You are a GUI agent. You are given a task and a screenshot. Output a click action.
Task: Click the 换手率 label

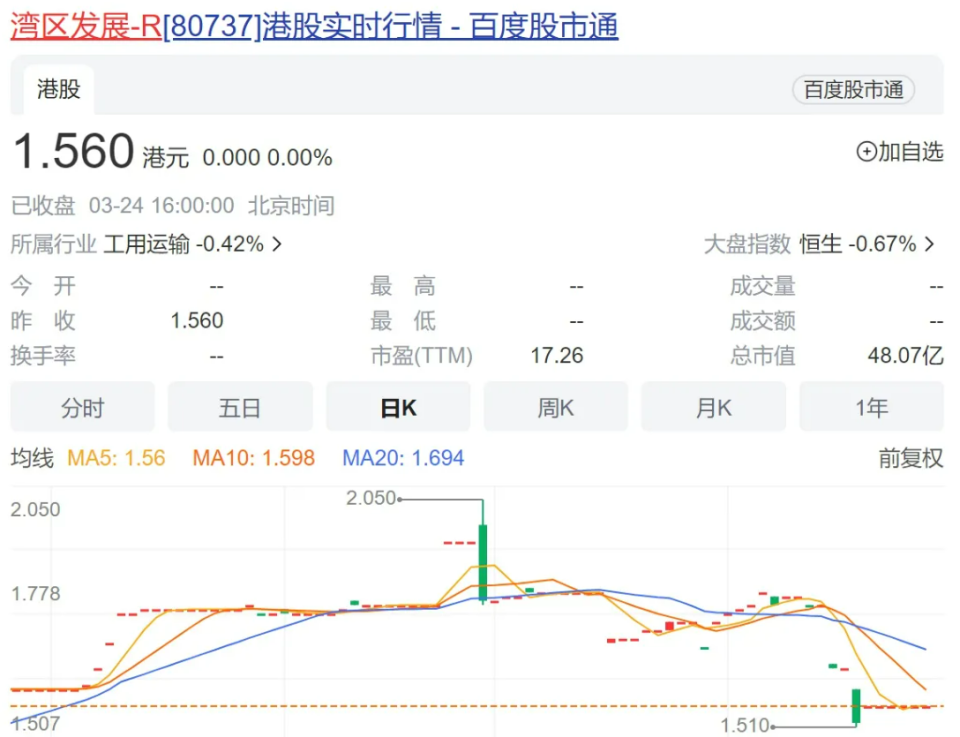click(x=43, y=356)
